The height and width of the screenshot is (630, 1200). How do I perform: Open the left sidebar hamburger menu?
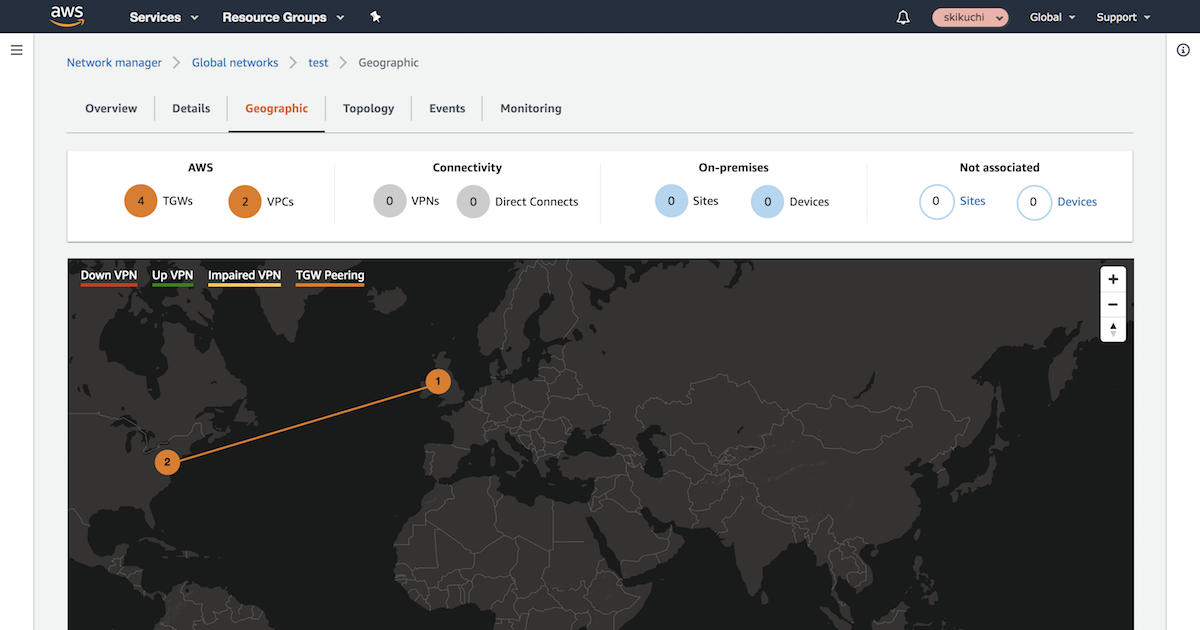tap(16, 49)
